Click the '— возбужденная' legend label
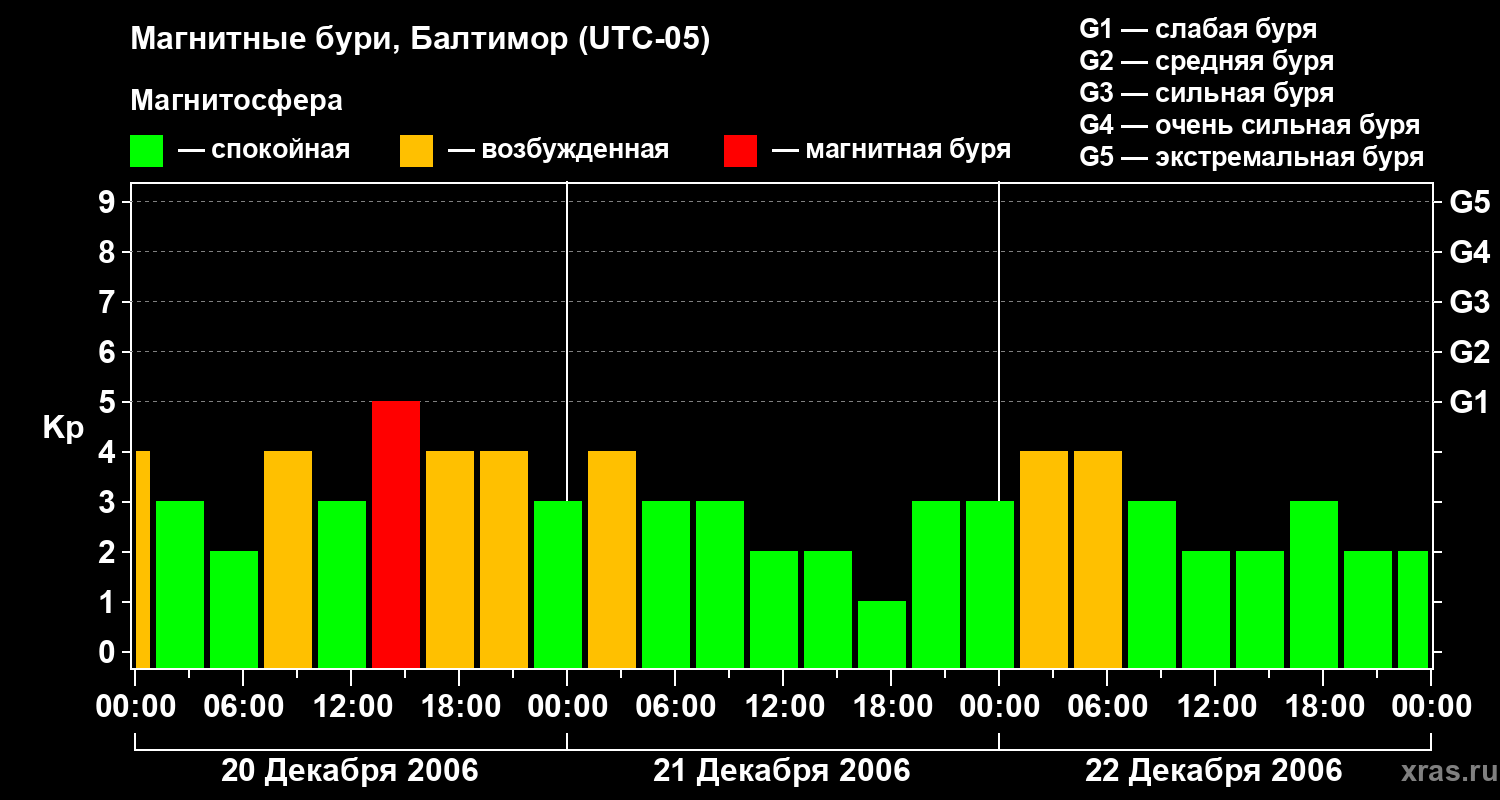1500x800 pixels. (558, 150)
